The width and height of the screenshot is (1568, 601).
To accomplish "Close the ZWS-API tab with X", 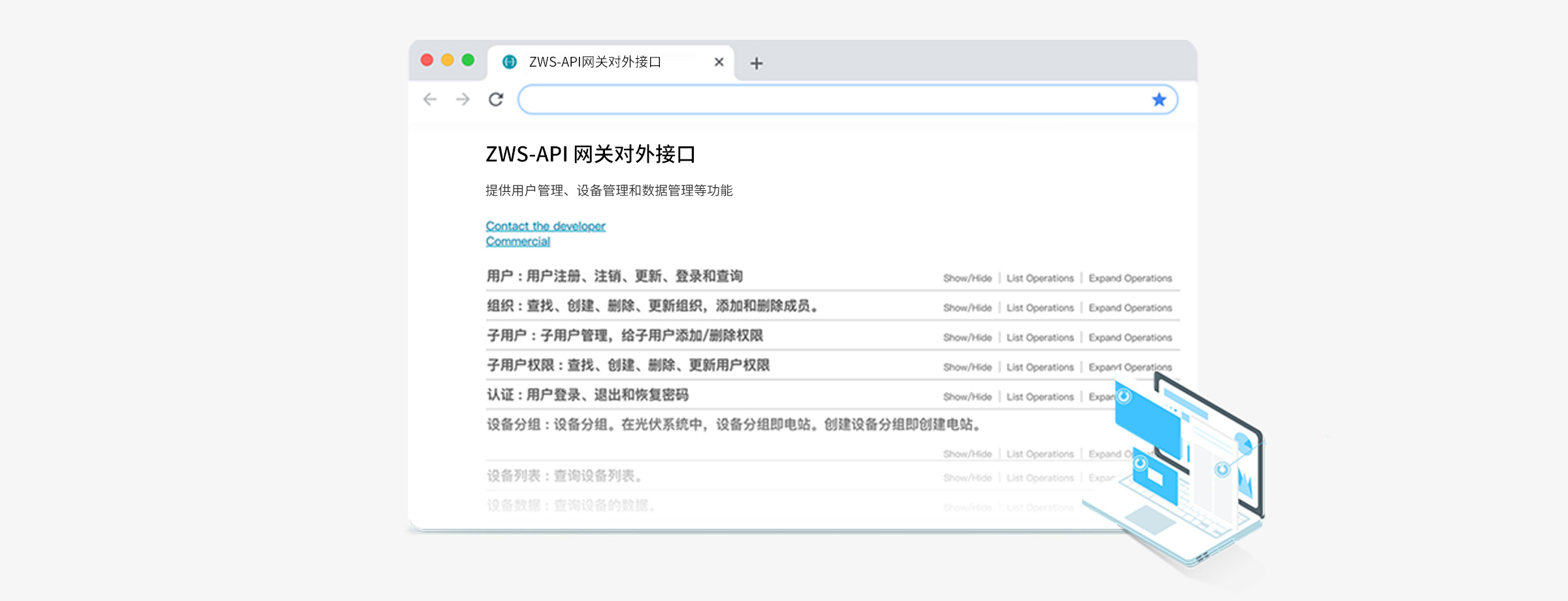I will click(x=719, y=62).
